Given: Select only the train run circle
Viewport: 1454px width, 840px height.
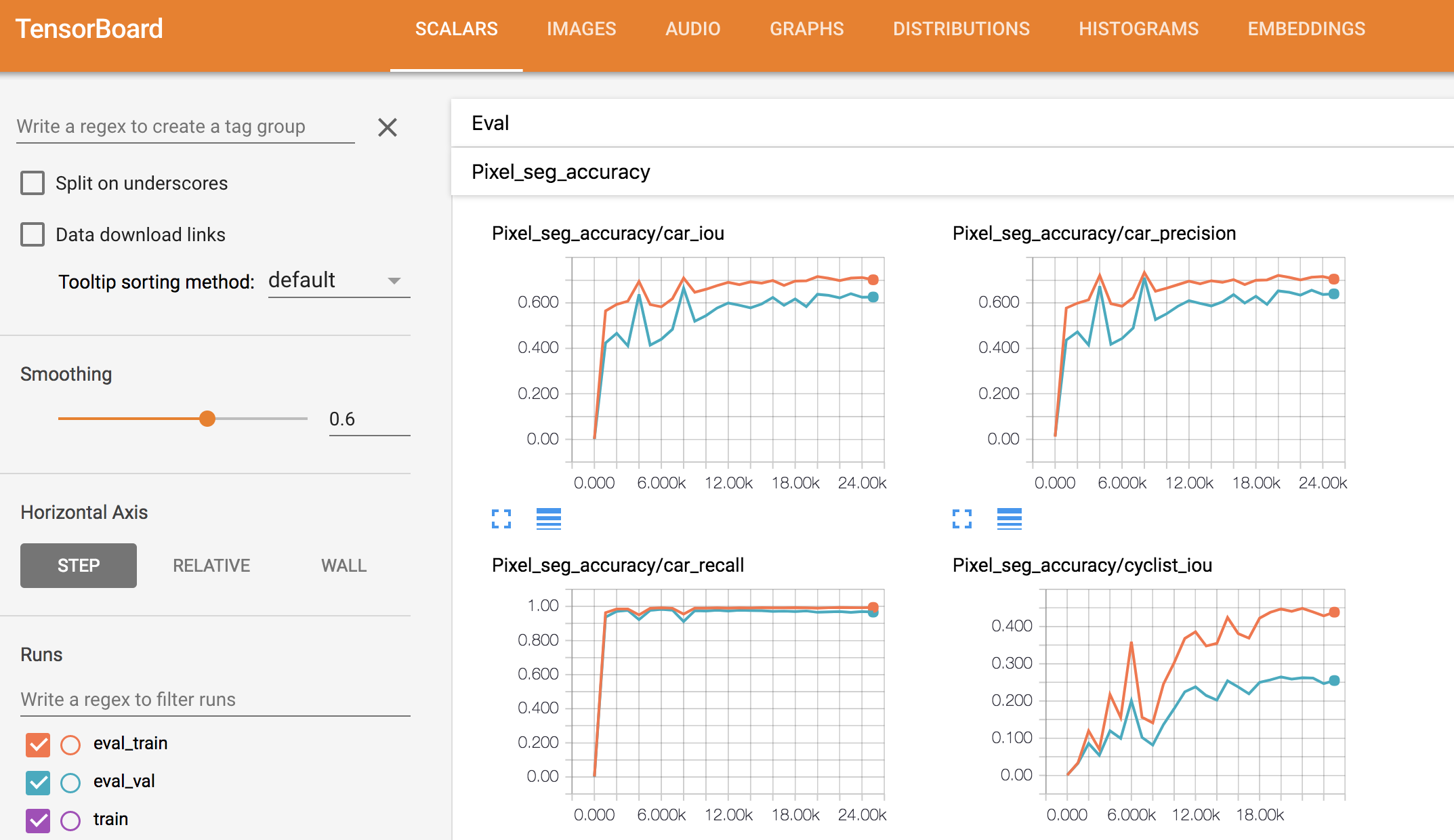Looking at the screenshot, I should (70, 820).
